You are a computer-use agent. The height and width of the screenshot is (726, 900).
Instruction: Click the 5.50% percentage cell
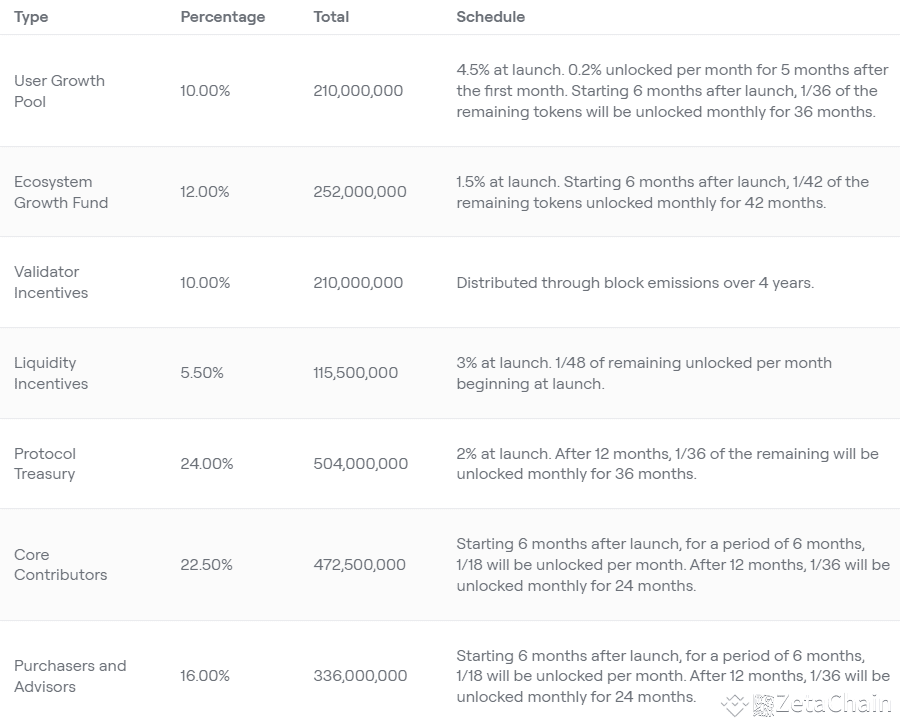click(x=202, y=373)
